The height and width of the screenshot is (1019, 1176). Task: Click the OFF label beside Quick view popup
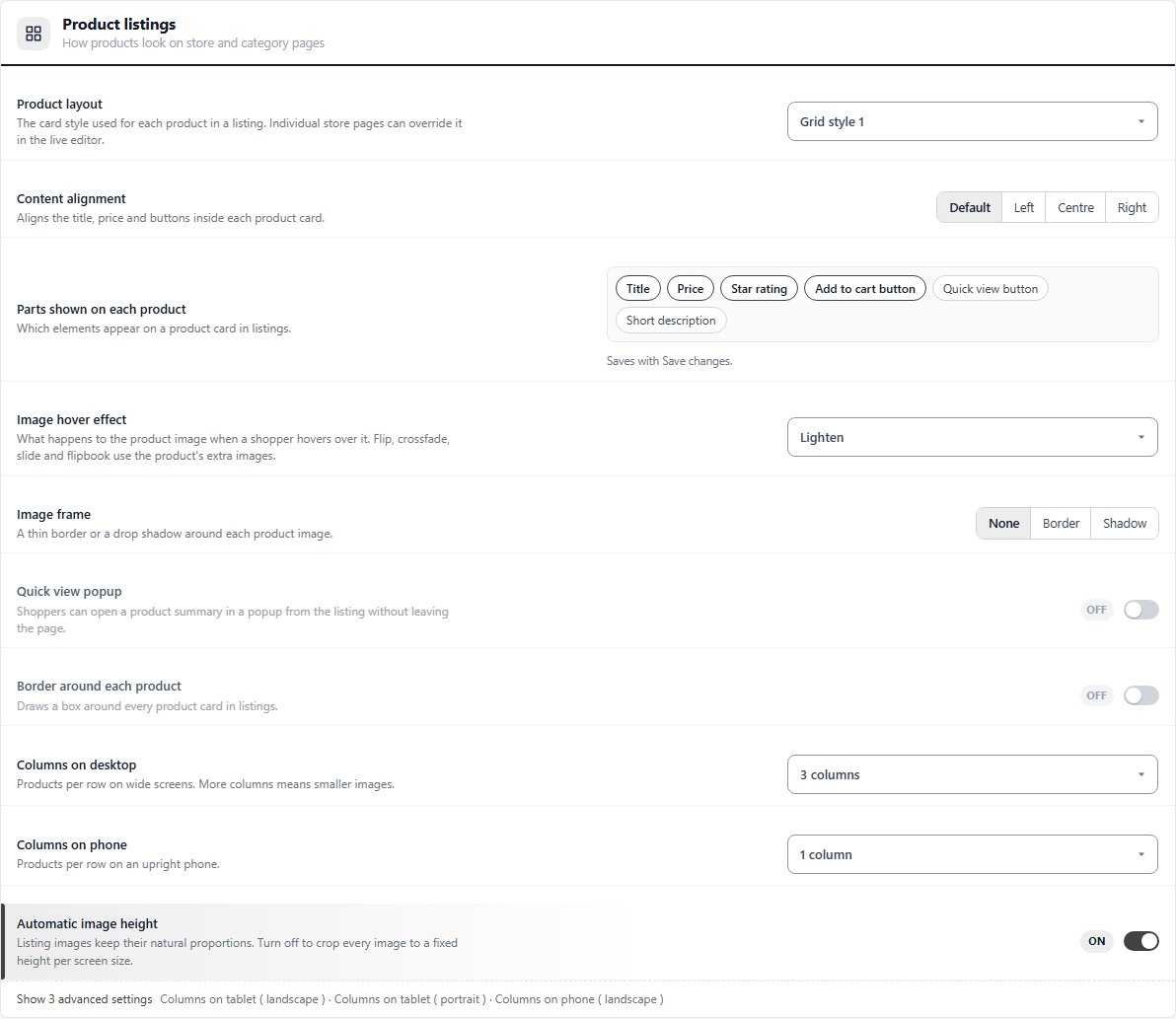1096,610
